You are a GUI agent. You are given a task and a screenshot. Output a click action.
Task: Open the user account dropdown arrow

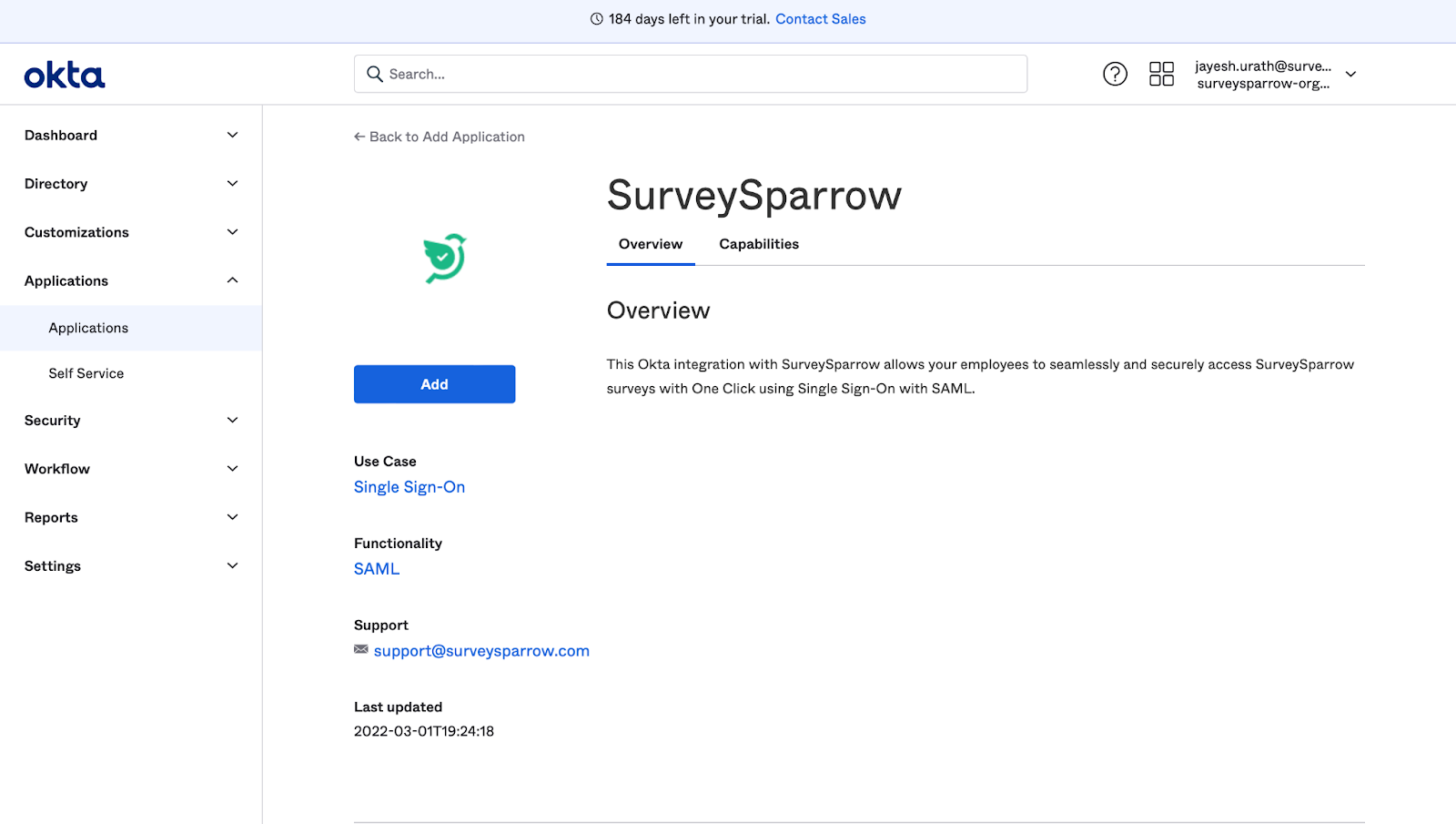click(1351, 74)
